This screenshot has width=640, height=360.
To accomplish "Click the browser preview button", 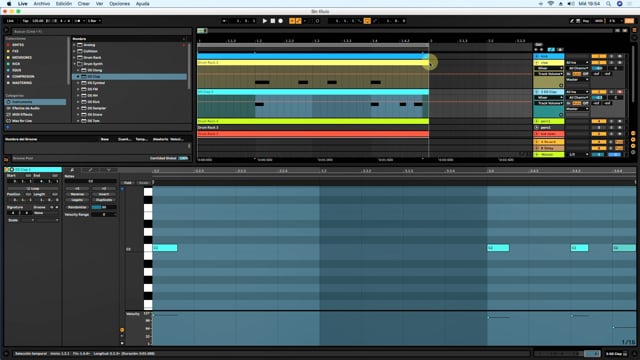I will point(7,127).
